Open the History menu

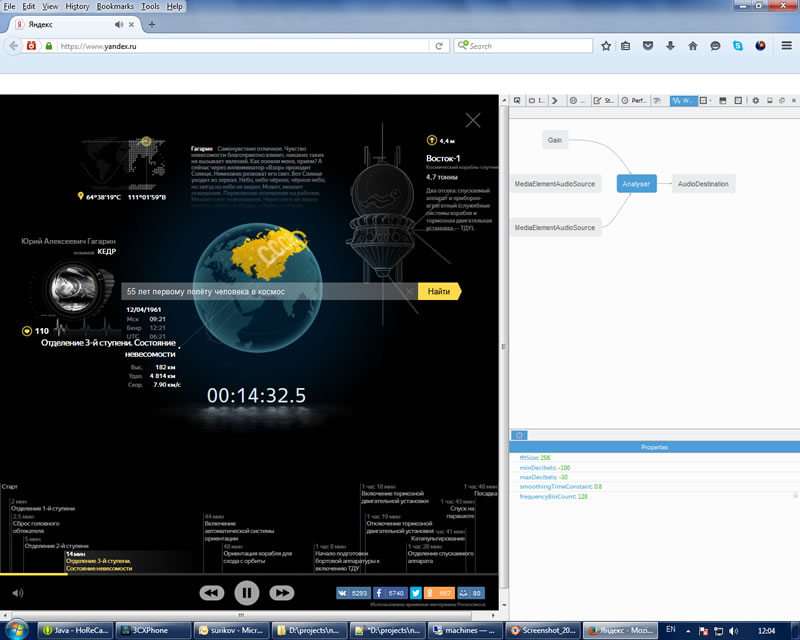[x=77, y=6]
